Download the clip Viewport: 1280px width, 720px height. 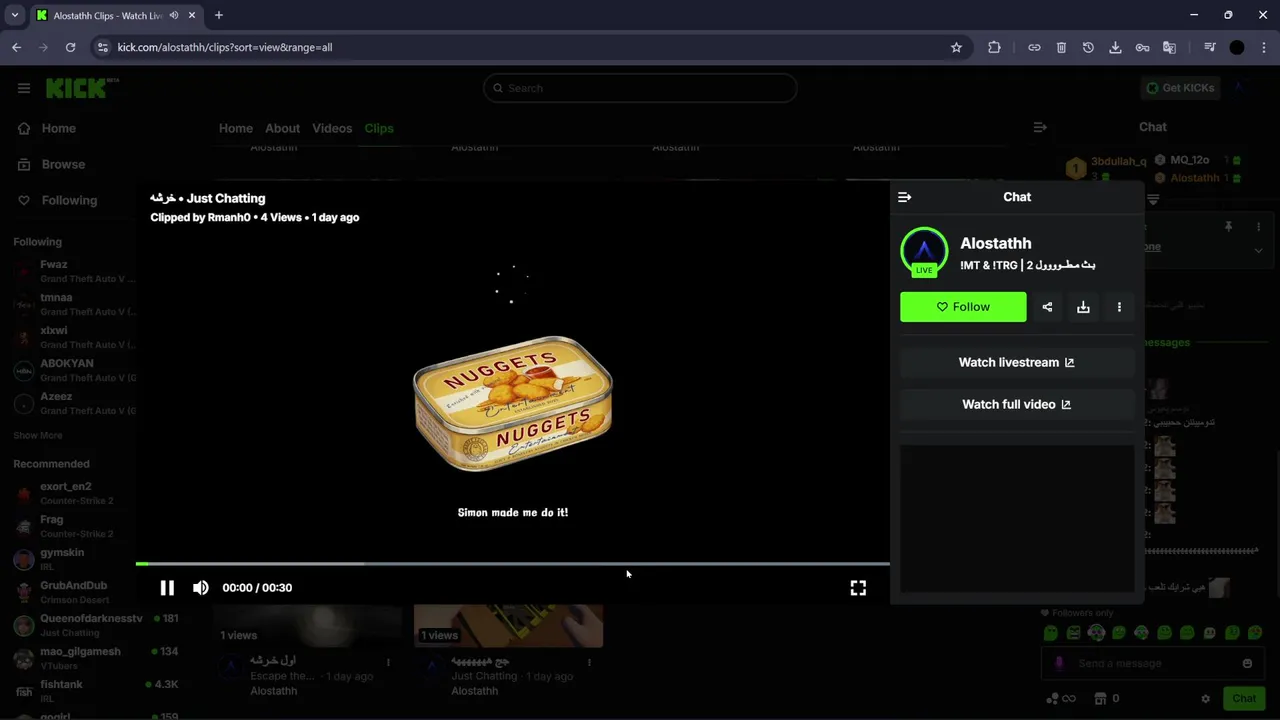click(1083, 307)
